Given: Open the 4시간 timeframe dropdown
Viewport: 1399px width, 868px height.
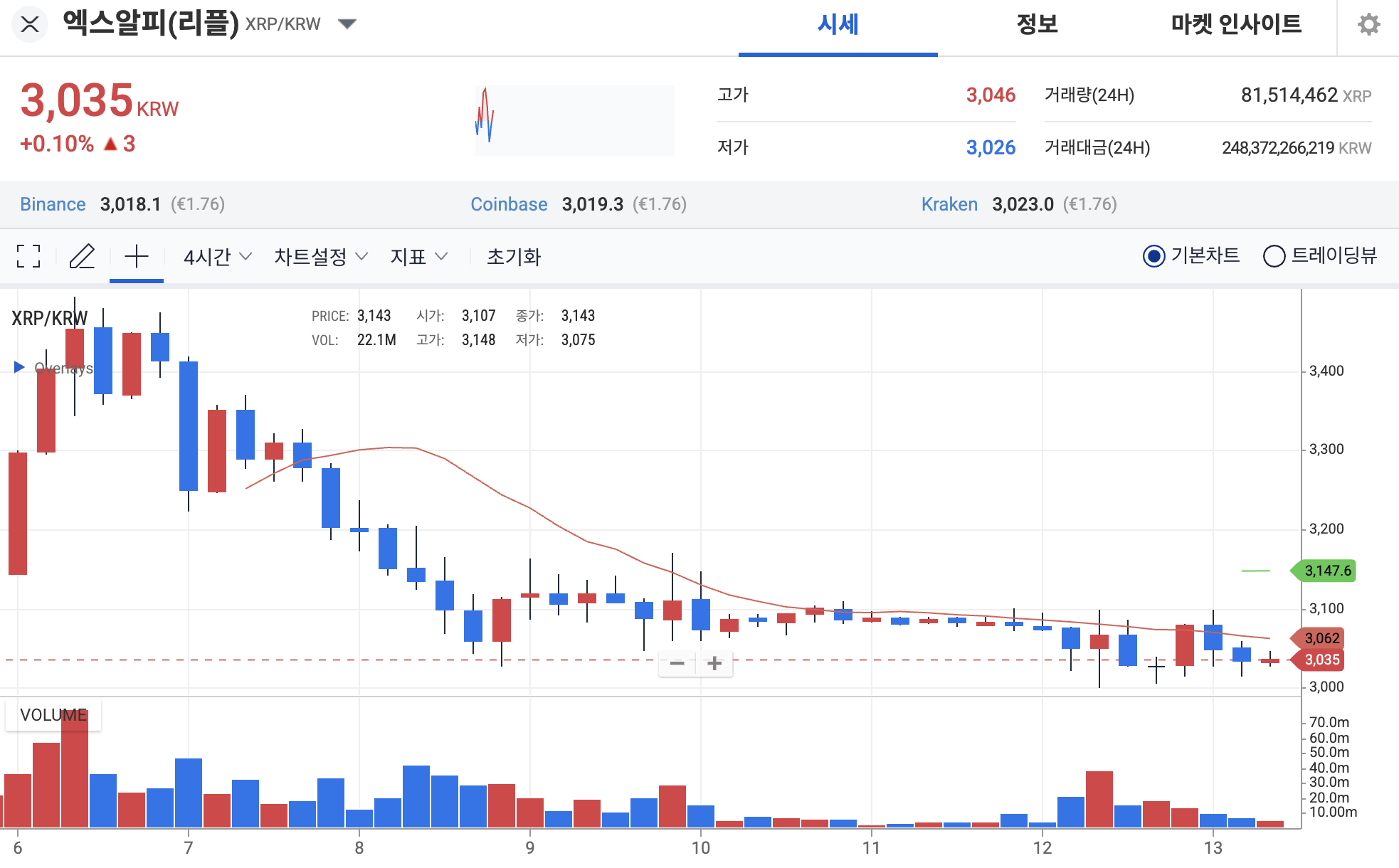Looking at the screenshot, I should coord(215,256).
